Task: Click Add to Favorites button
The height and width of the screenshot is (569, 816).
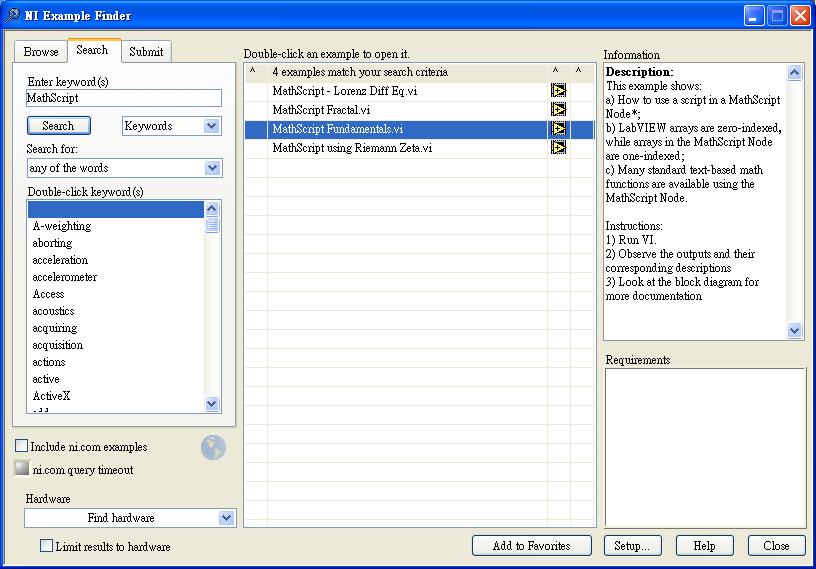Action: [x=531, y=546]
